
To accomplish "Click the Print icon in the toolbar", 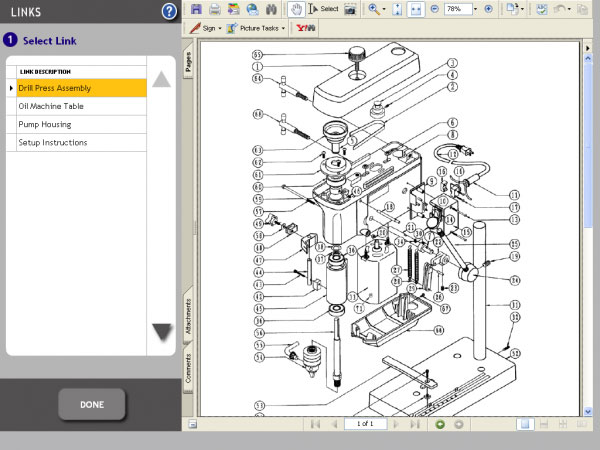I will [214, 9].
